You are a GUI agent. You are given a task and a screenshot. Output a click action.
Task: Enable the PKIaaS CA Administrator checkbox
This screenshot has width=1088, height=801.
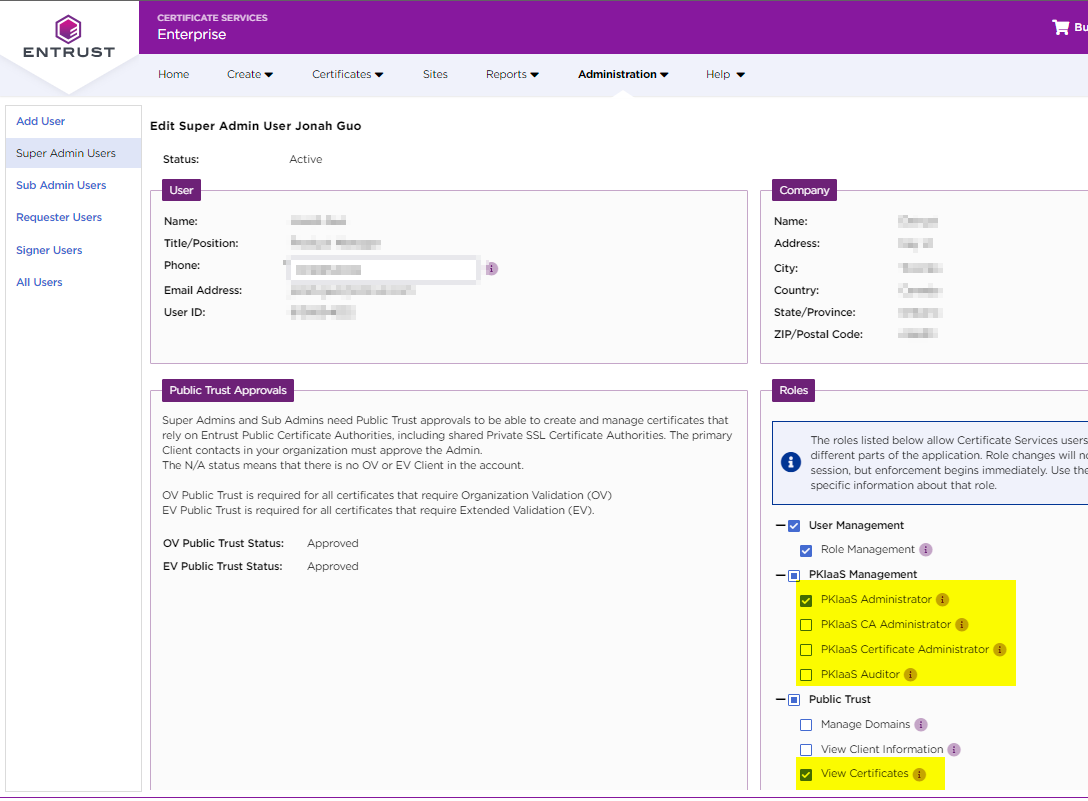[x=806, y=625]
